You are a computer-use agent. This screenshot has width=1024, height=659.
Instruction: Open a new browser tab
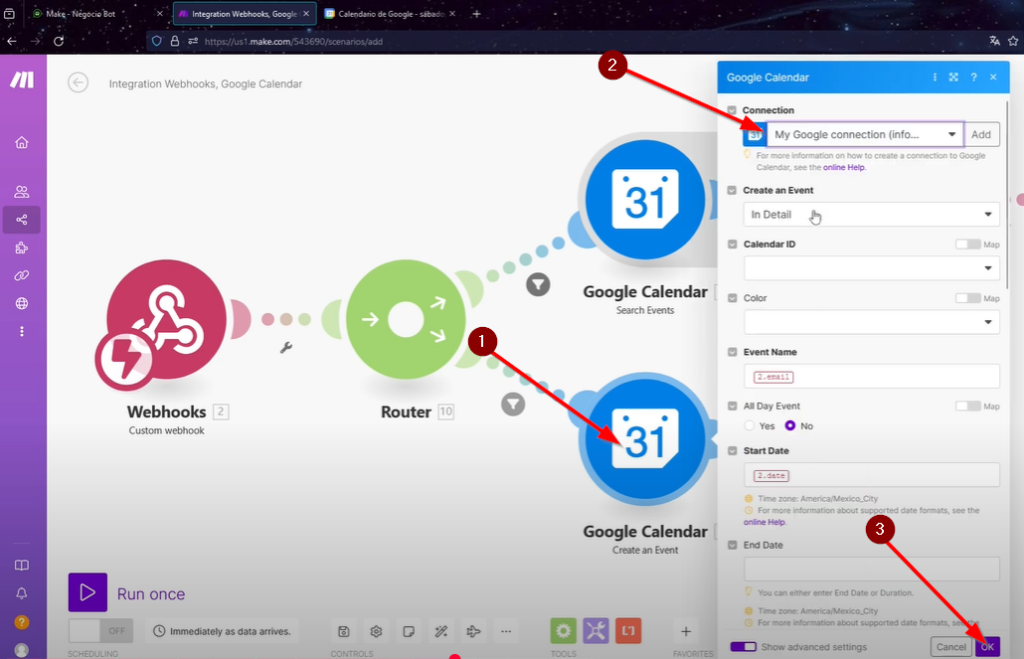tap(477, 14)
